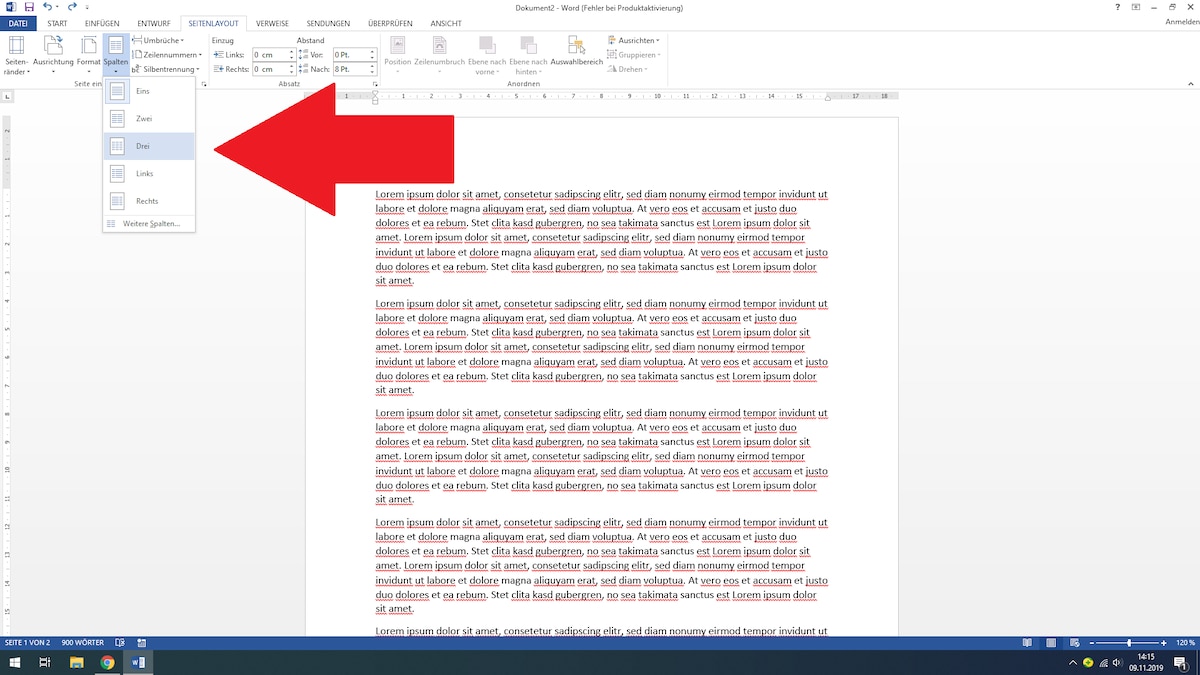
Task: Click the Drehen icon
Action: (x=631, y=68)
